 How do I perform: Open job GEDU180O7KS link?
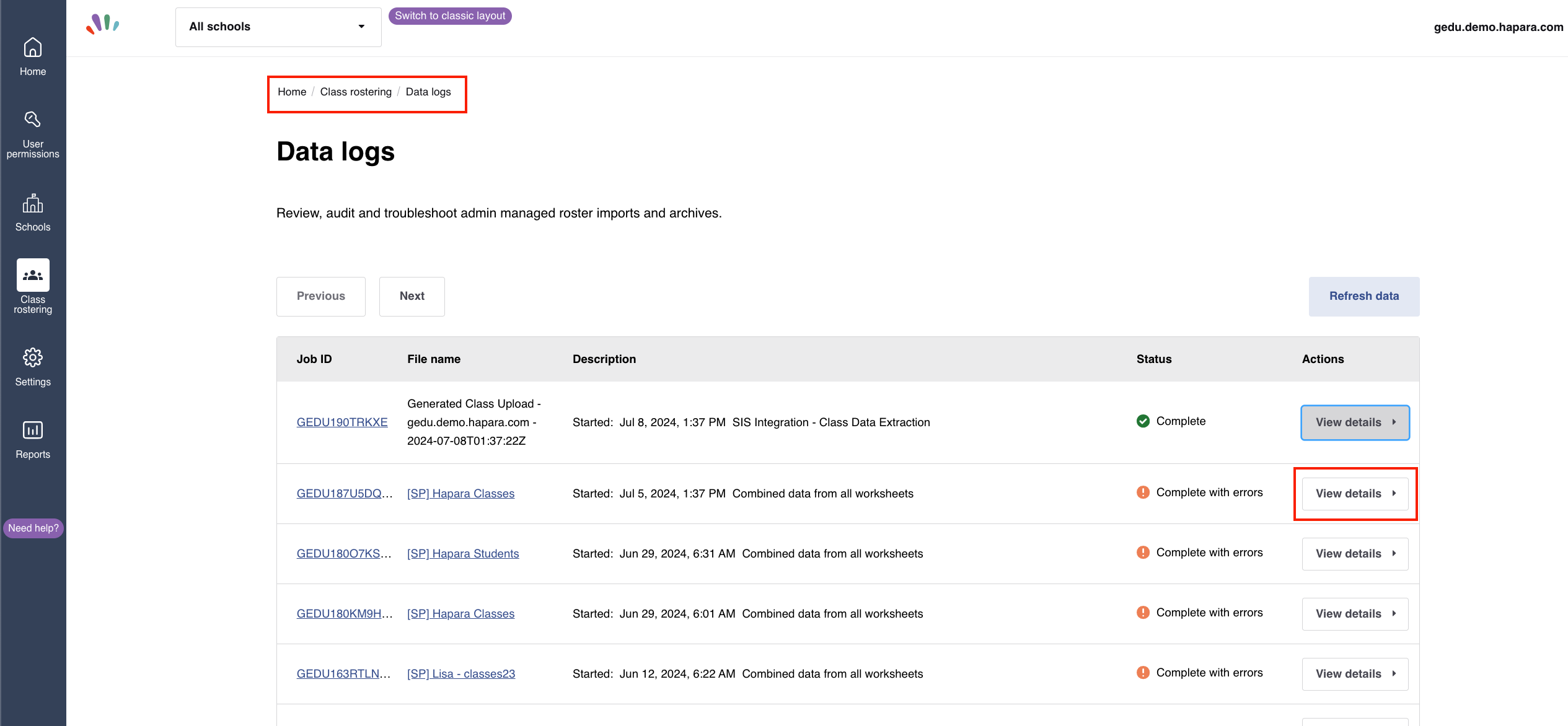[x=344, y=554]
